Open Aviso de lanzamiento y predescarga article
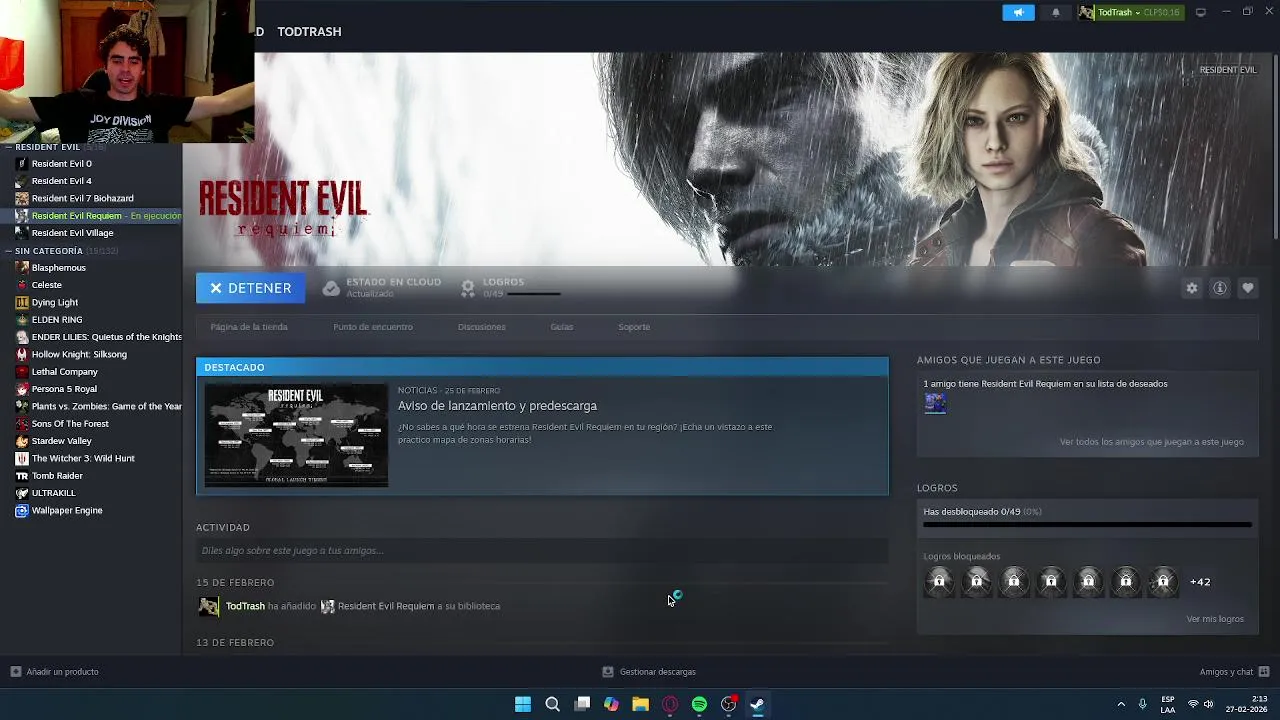The image size is (1280, 720). [497, 406]
